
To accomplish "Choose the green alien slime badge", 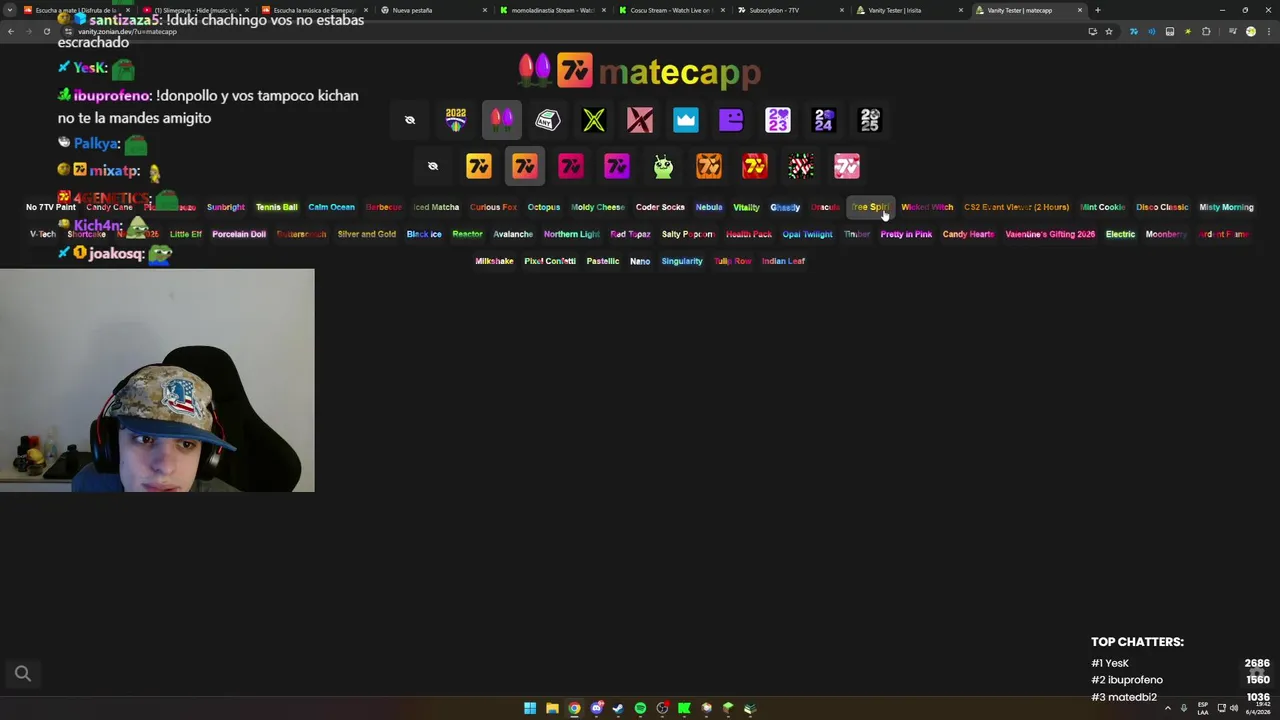I will (663, 166).
